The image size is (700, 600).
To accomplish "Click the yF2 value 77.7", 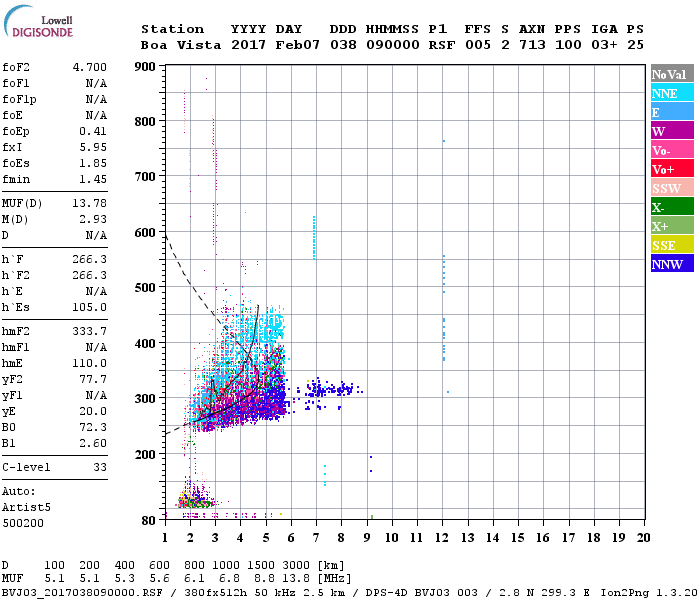I will (x=93, y=379).
